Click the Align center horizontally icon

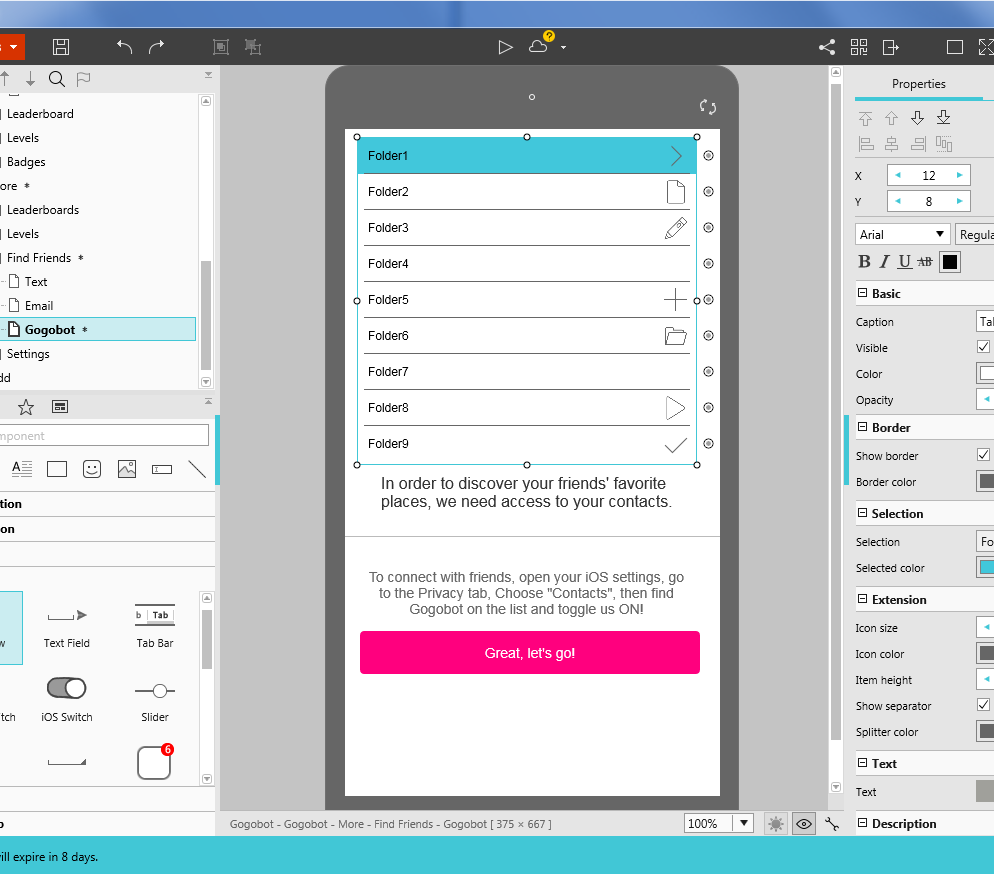(891, 144)
